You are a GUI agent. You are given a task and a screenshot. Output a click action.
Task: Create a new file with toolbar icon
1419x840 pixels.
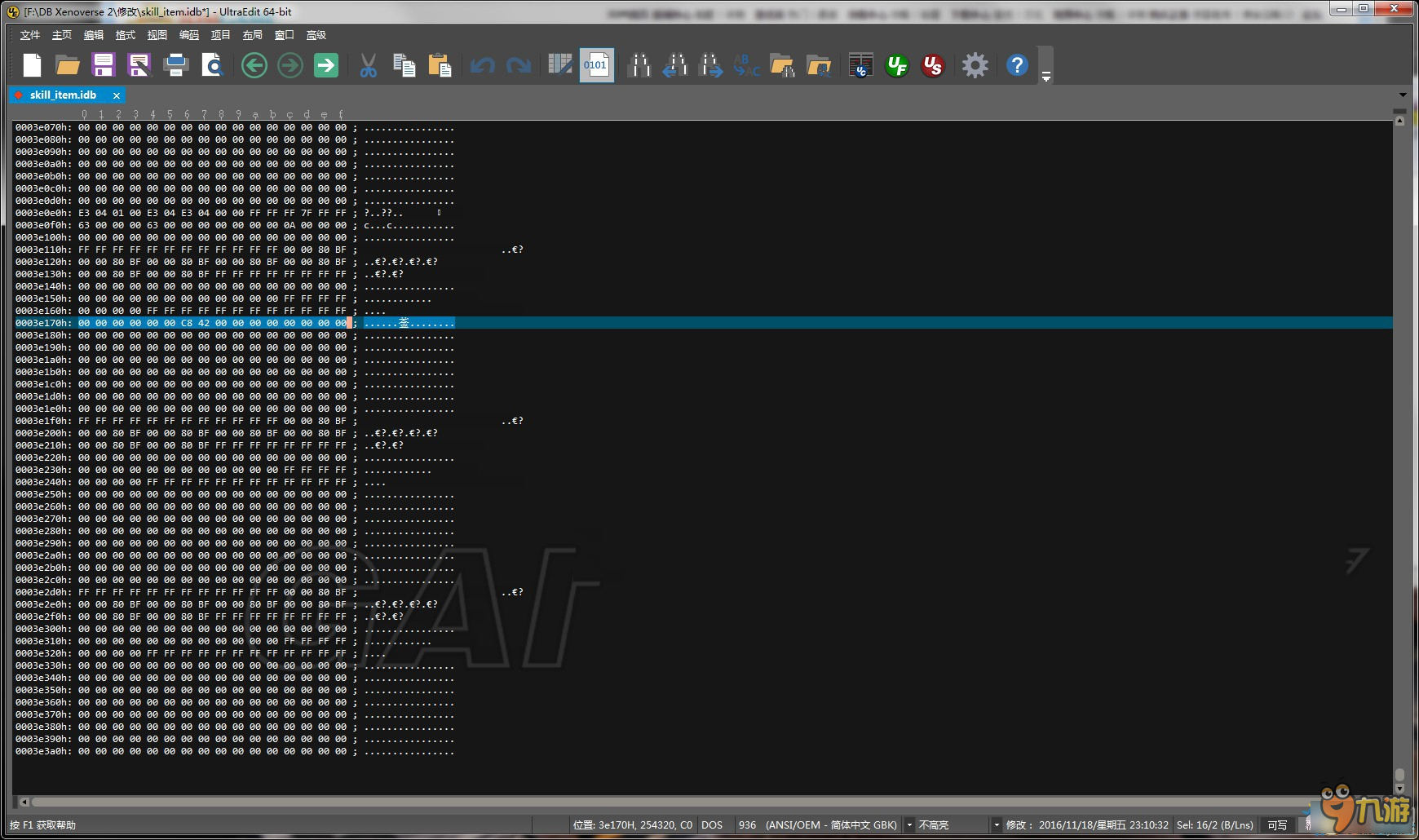tap(32, 65)
